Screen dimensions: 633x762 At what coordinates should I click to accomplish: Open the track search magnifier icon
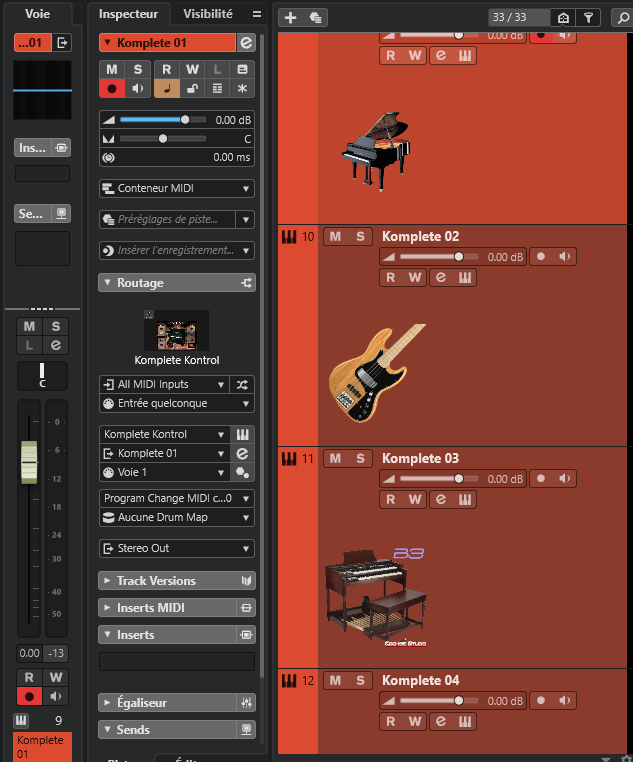[x=622, y=17]
